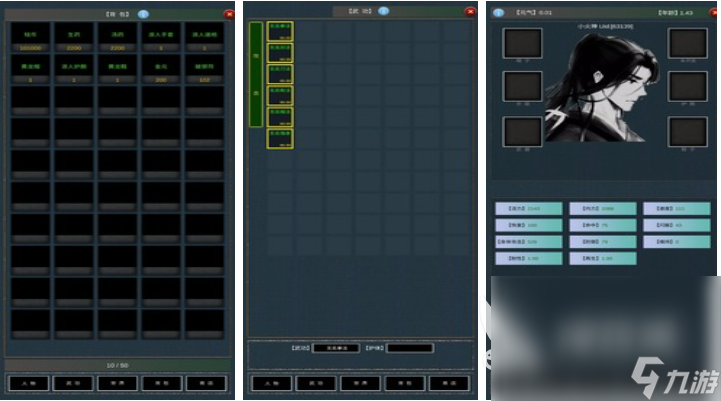Screen dimensions: 721x401
Task: Click second bottom nav button in skills panel
Action: (316, 383)
